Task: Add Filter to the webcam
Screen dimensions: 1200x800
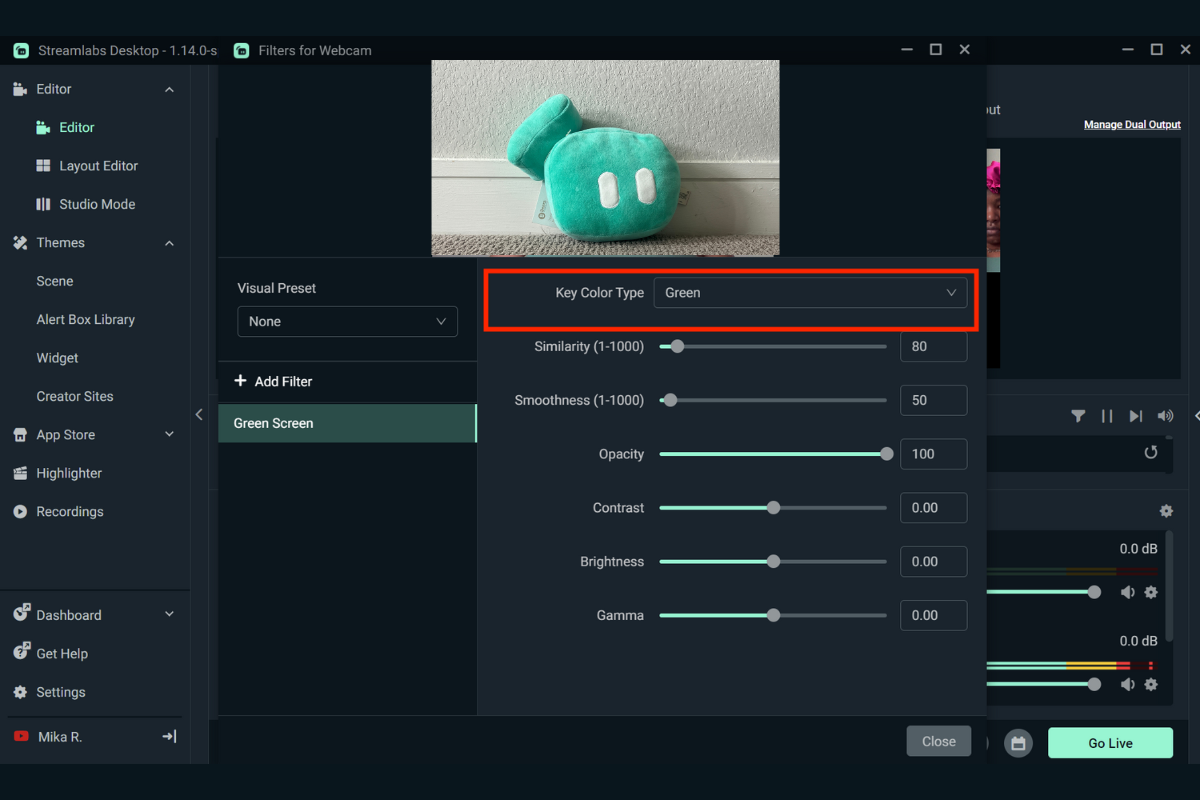Action: (x=272, y=381)
